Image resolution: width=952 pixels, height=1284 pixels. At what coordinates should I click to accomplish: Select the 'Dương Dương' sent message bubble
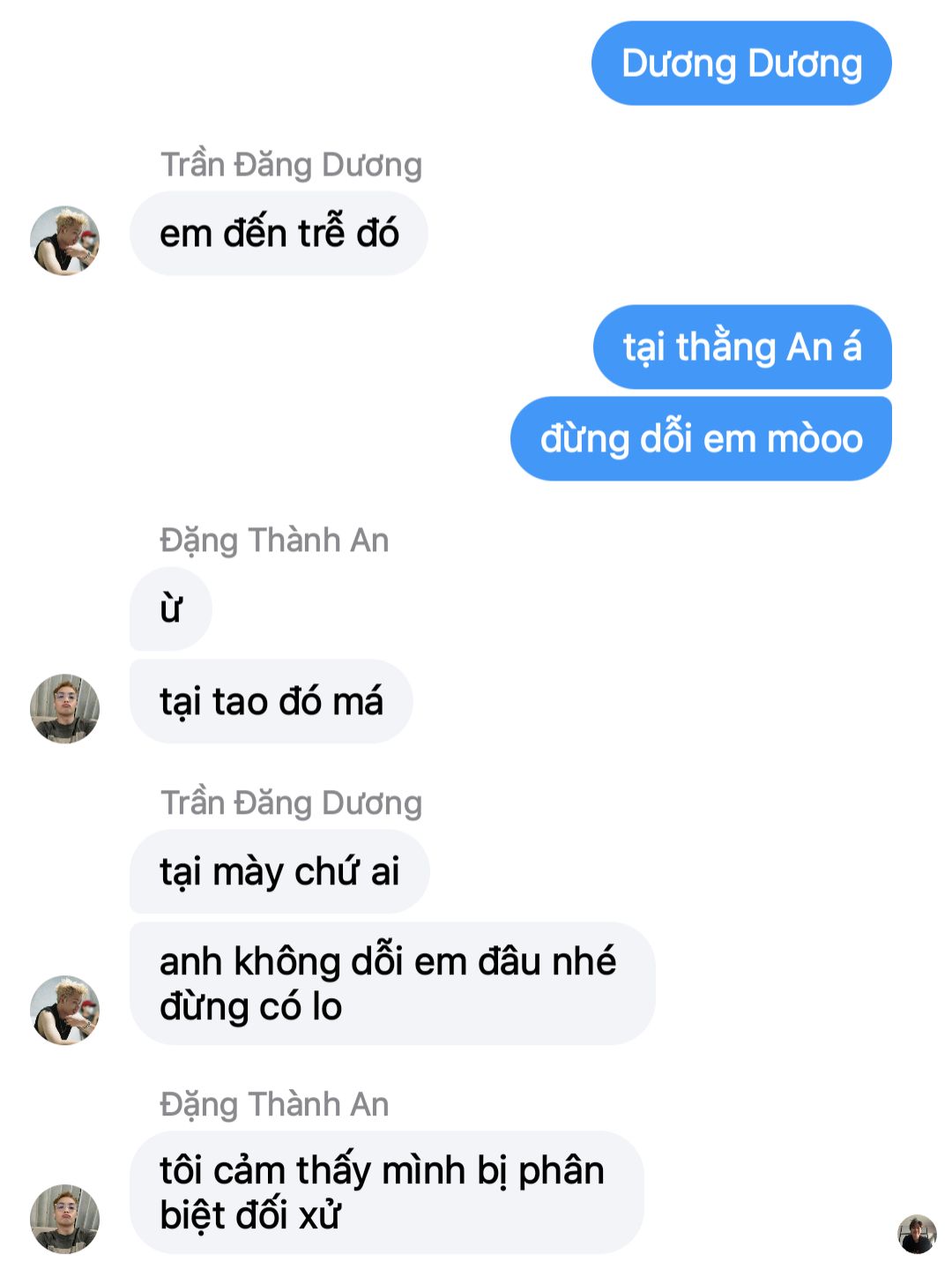741,63
